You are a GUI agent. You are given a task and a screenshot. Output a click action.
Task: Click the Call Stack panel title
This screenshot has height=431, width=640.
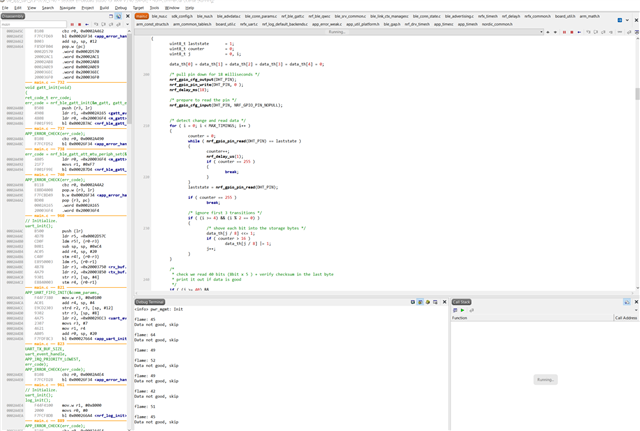tap(462, 302)
